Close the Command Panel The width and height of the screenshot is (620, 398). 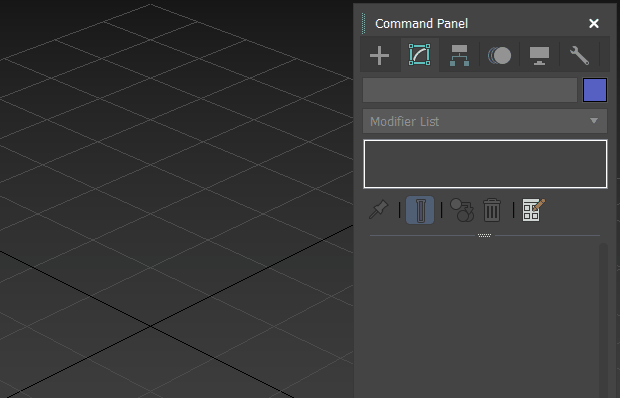point(594,24)
